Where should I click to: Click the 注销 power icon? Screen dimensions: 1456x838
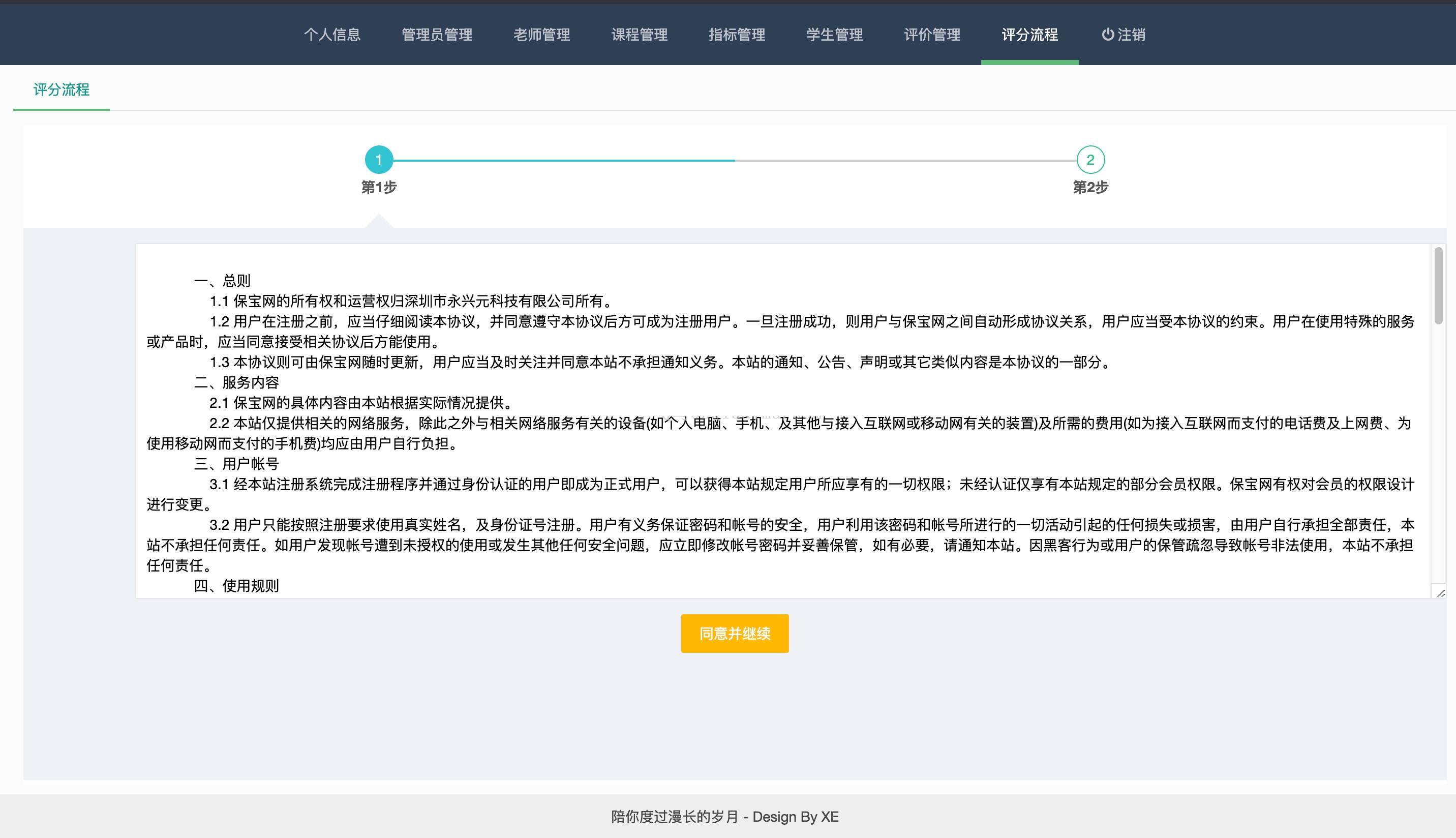(x=1107, y=35)
